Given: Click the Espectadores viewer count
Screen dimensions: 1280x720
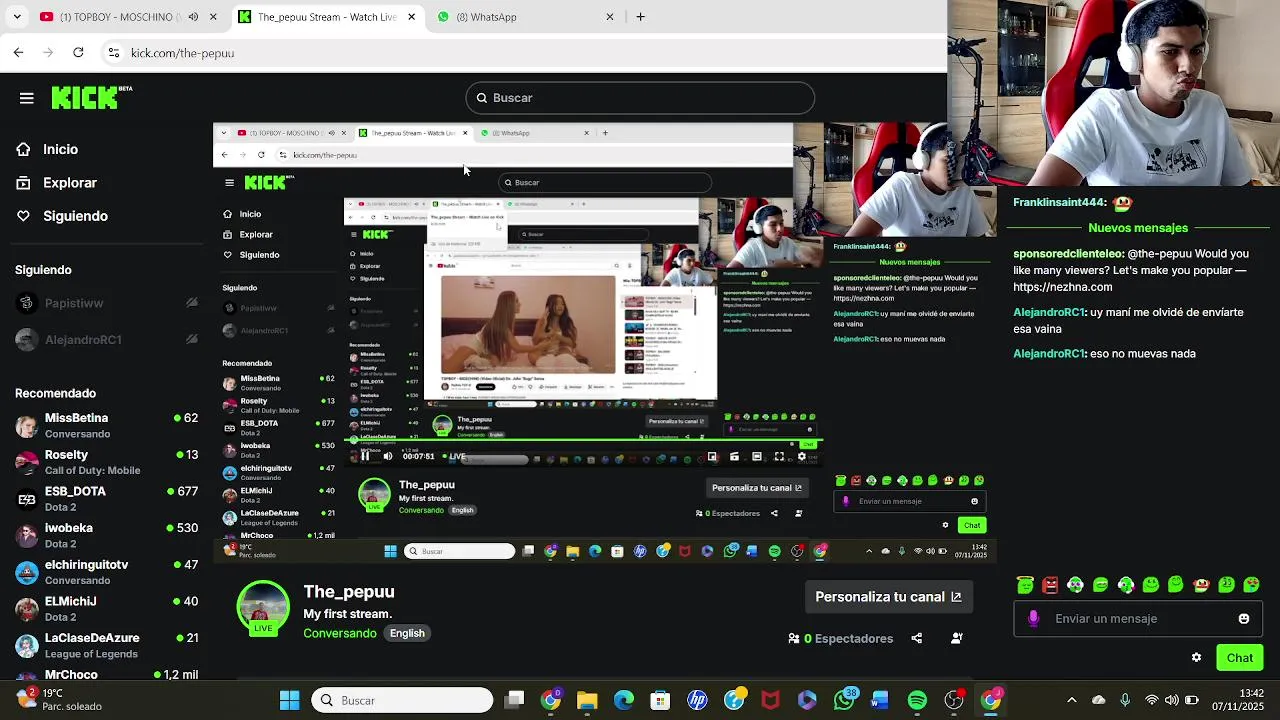Looking at the screenshot, I should tap(840, 638).
